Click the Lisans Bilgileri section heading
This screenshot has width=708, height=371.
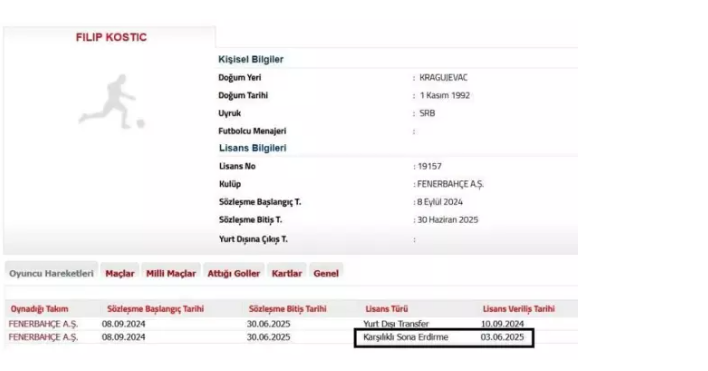252,148
